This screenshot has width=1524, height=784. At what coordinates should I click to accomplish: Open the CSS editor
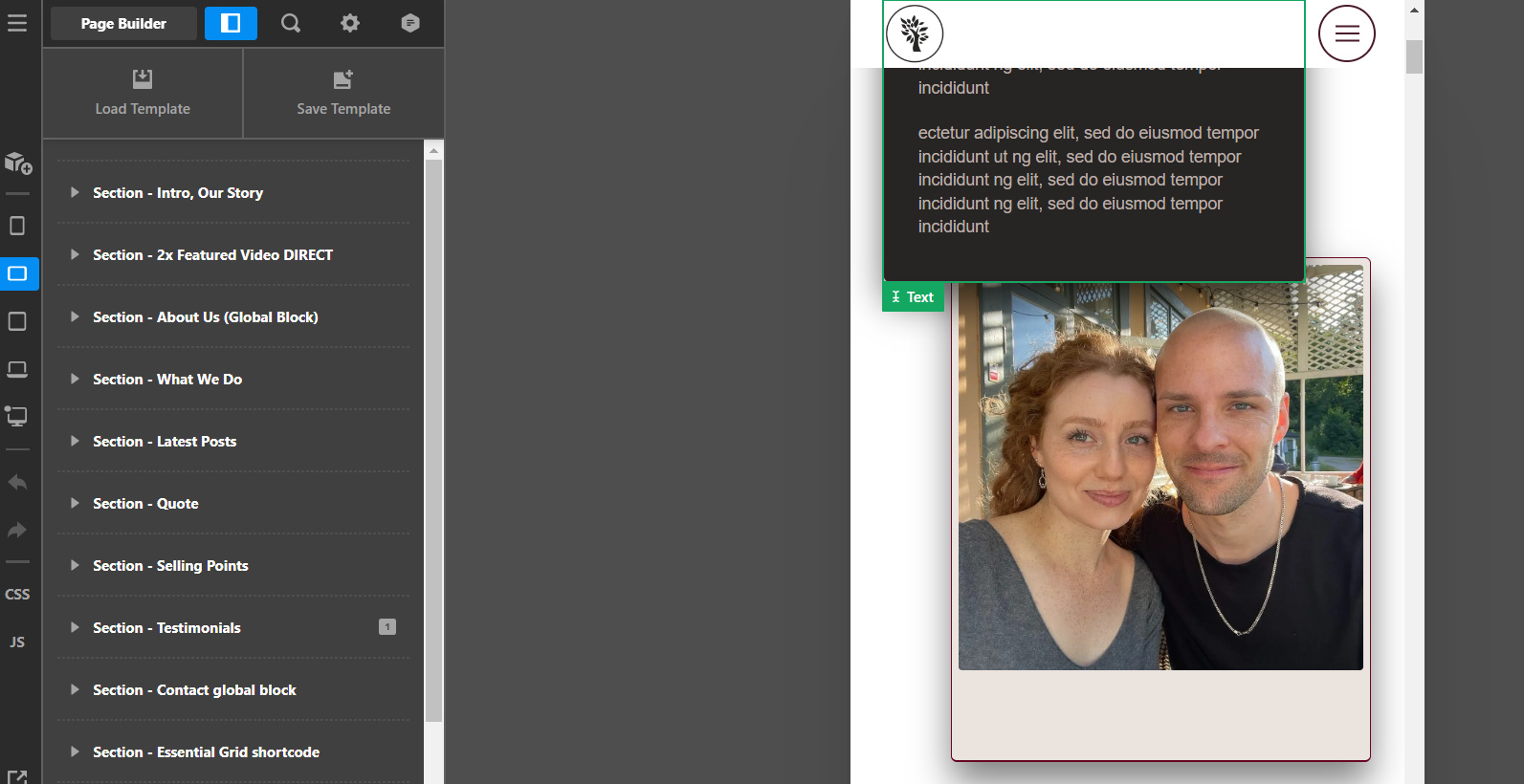tap(17, 594)
